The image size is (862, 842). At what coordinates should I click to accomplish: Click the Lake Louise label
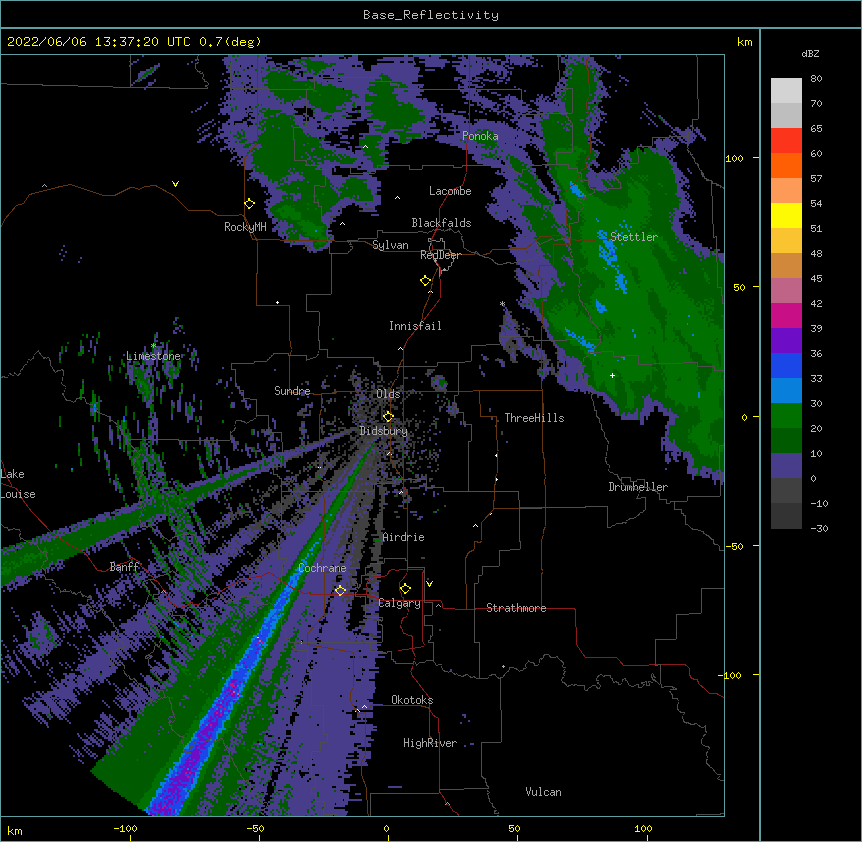[x=18, y=484]
